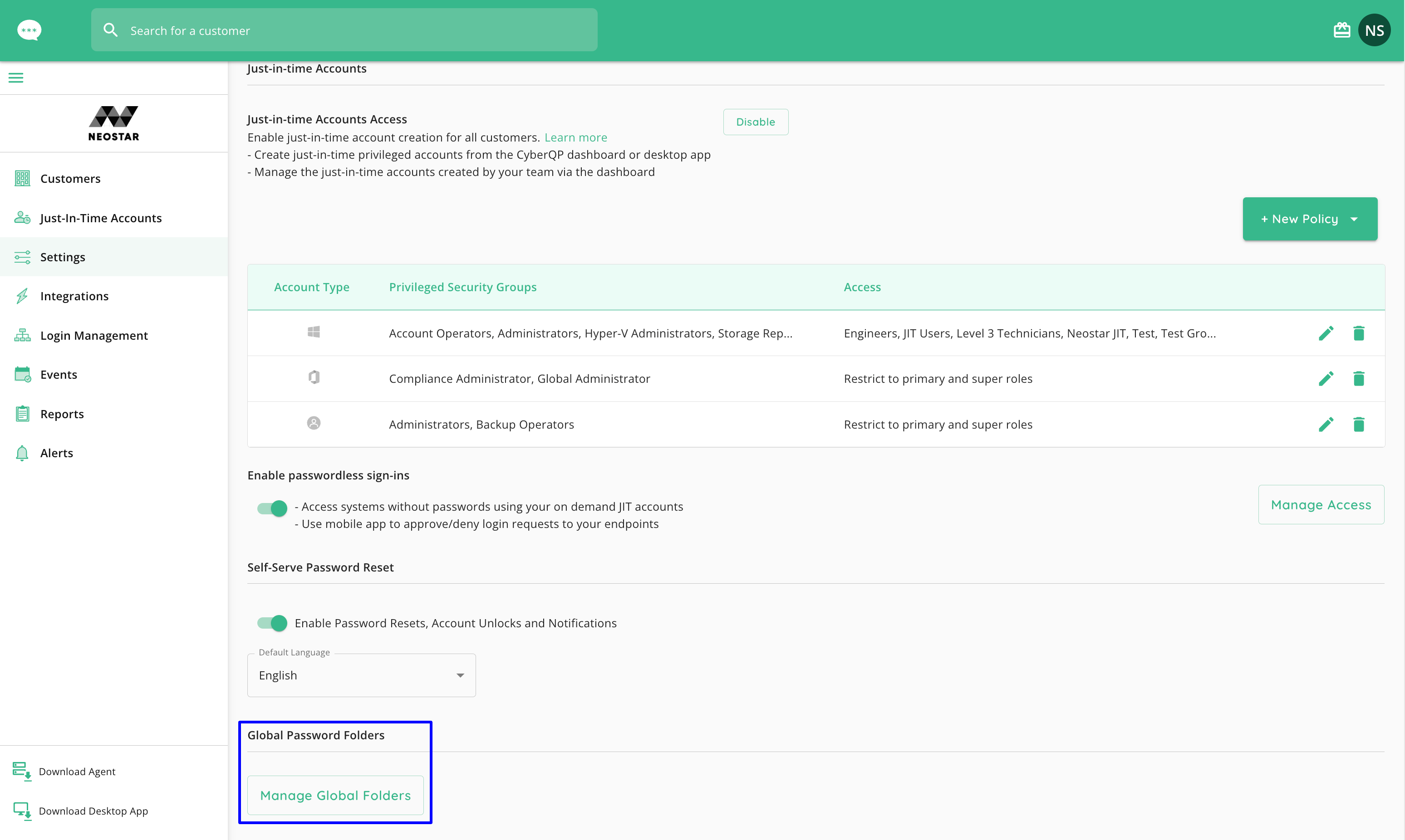Toggle passwordless sign-ins switch
Image resolution: width=1405 pixels, height=840 pixels.
point(272,508)
